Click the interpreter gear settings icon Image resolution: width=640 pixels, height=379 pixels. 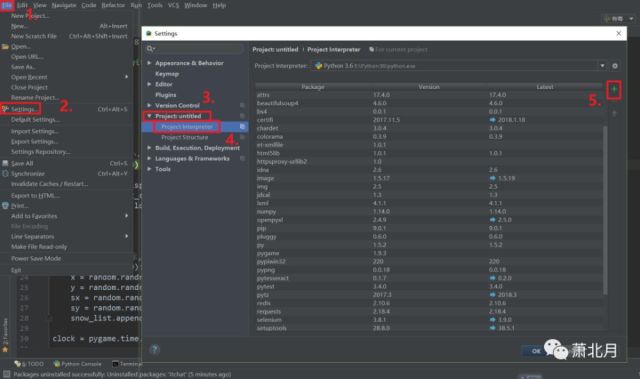click(x=615, y=66)
